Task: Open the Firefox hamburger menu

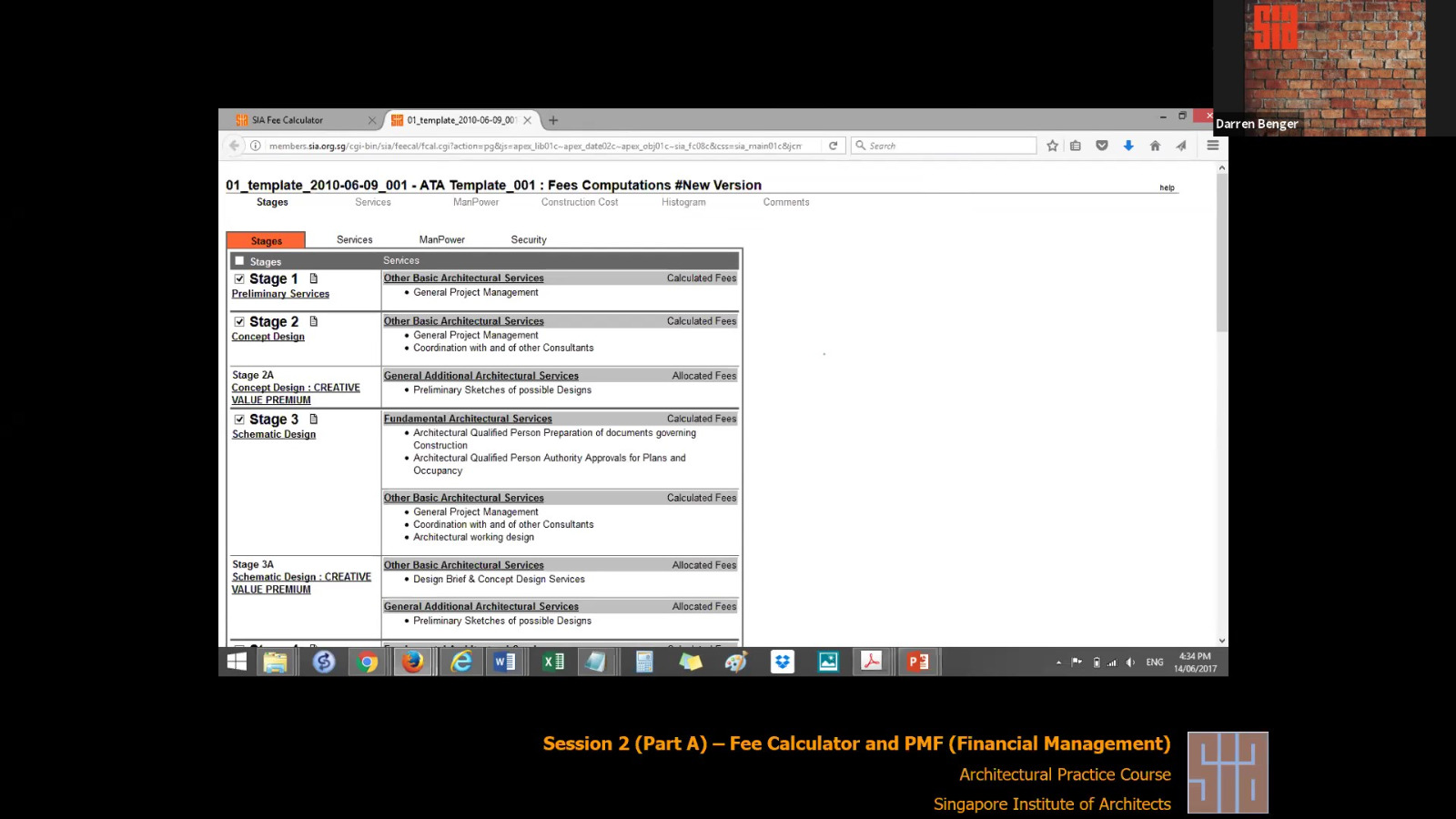Action: pyautogui.click(x=1212, y=146)
